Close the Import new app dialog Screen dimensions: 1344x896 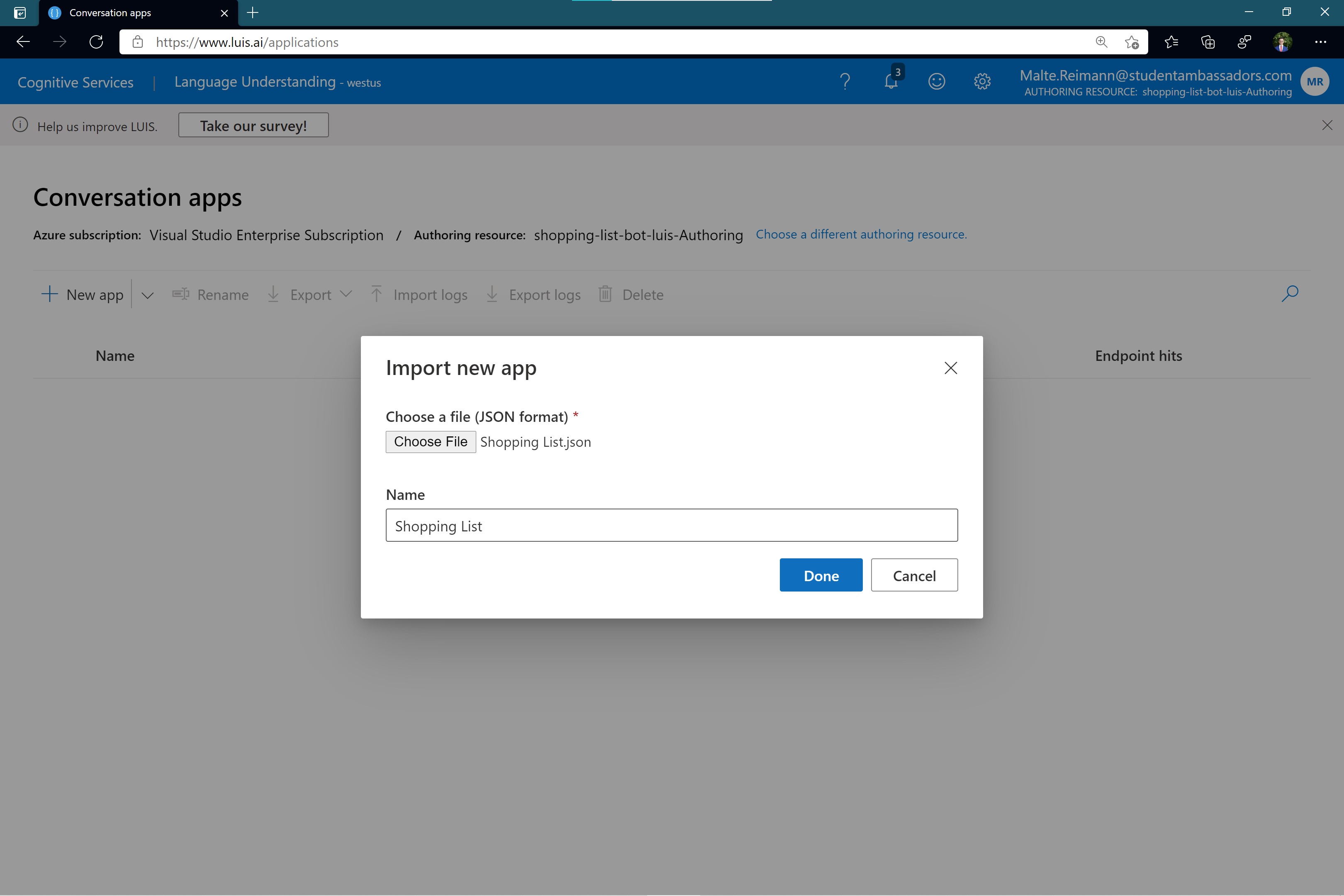950,368
